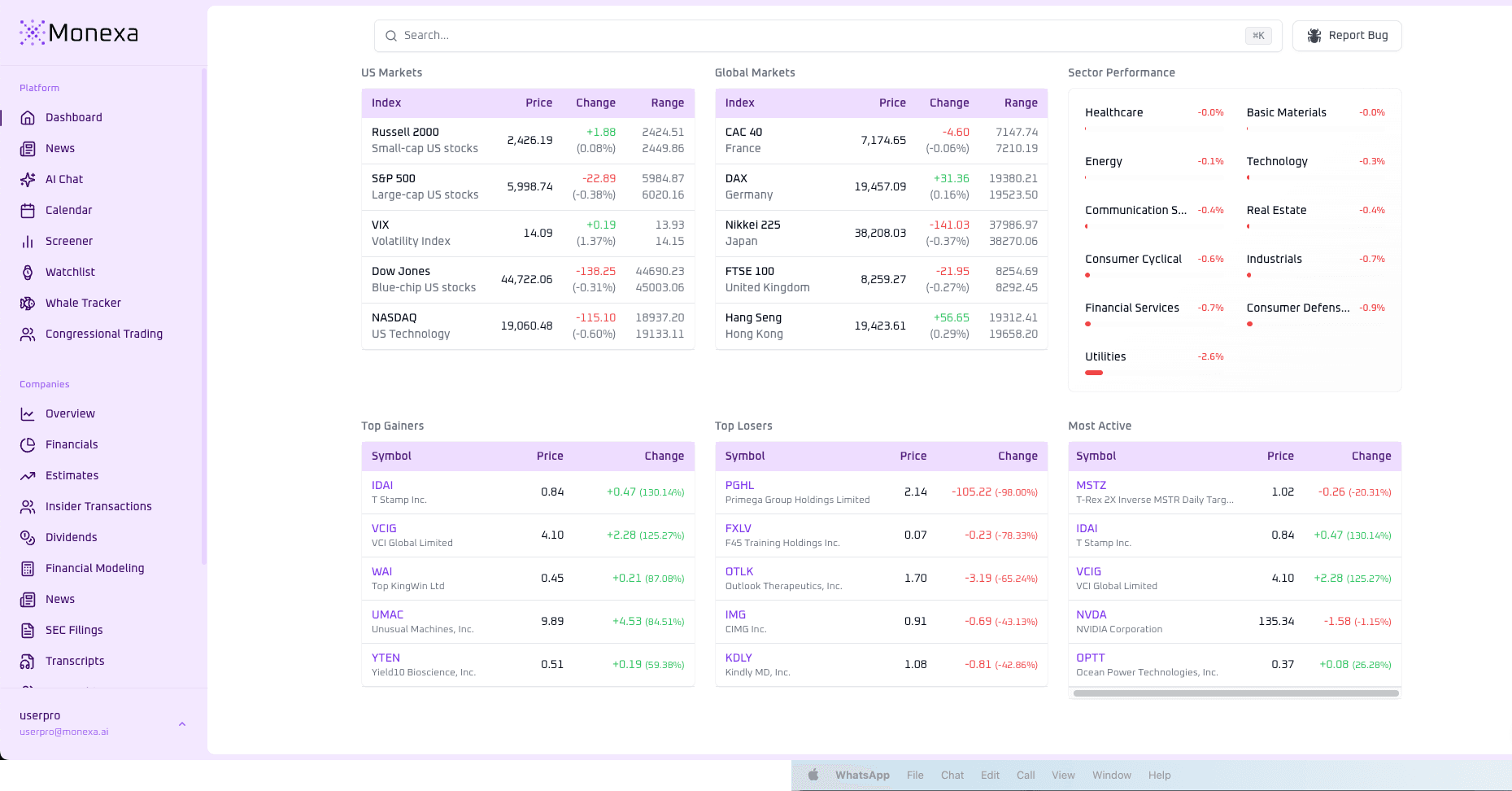The width and height of the screenshot is (1512, 791).
Task: Click the Utilities sector performance bar
Action: coord(1094,373)
